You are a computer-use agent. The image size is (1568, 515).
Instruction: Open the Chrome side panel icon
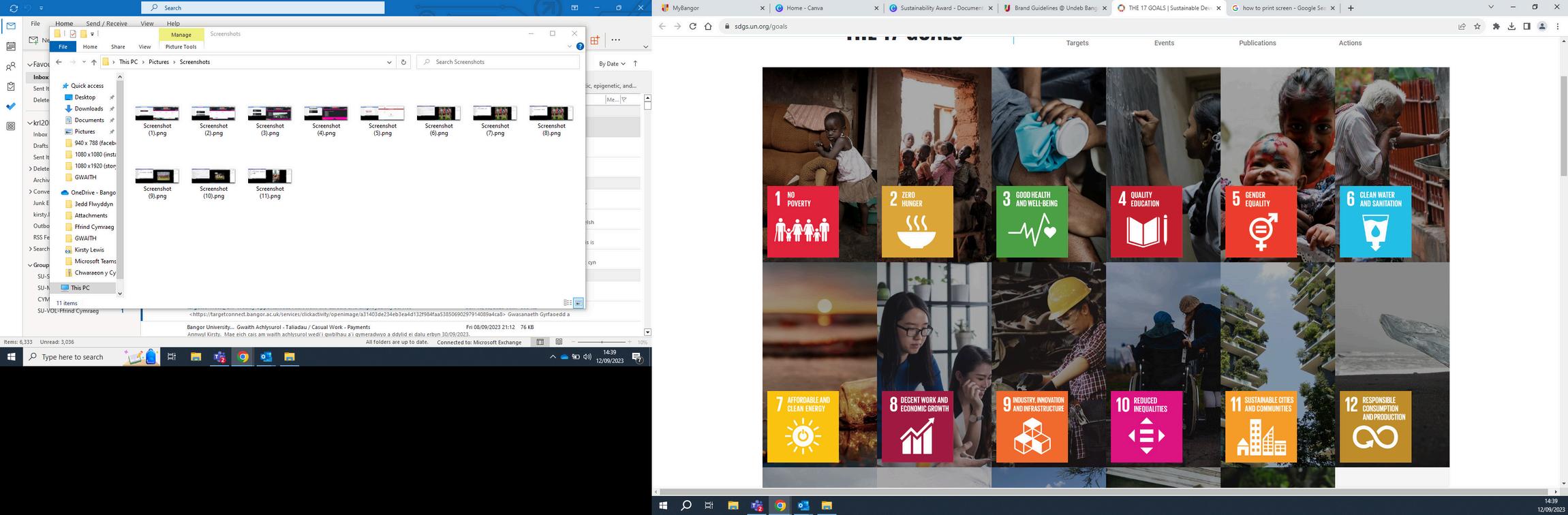1526,27
